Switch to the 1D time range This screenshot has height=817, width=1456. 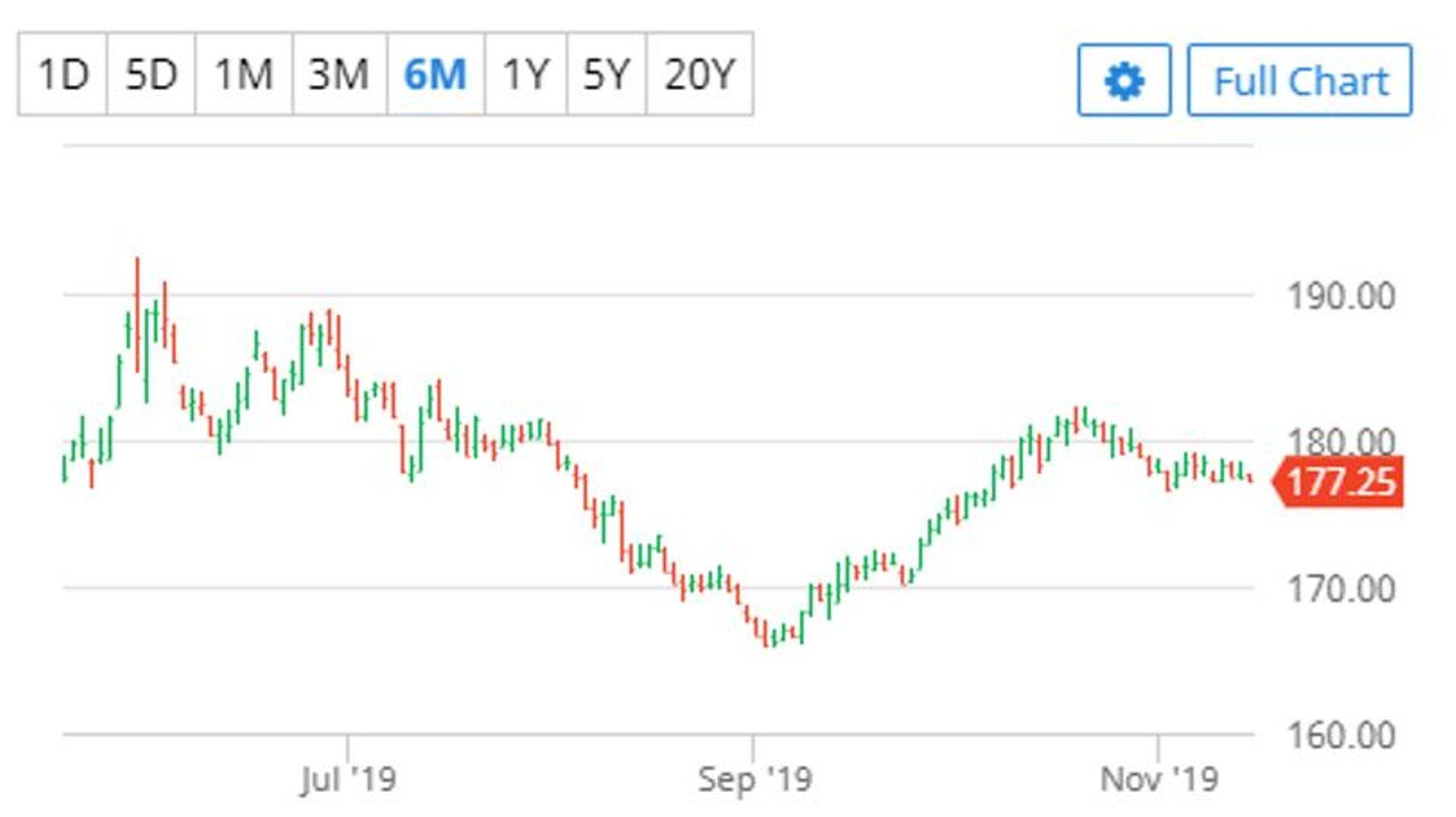[x=63, y=74]
